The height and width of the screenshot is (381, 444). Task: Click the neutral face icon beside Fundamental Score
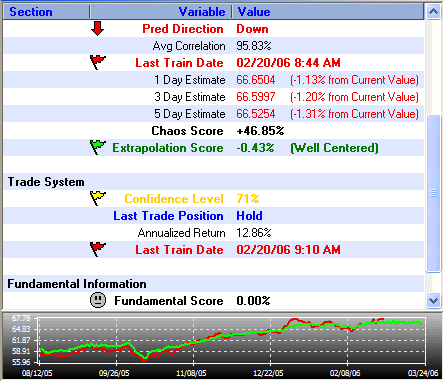(98, 300)
